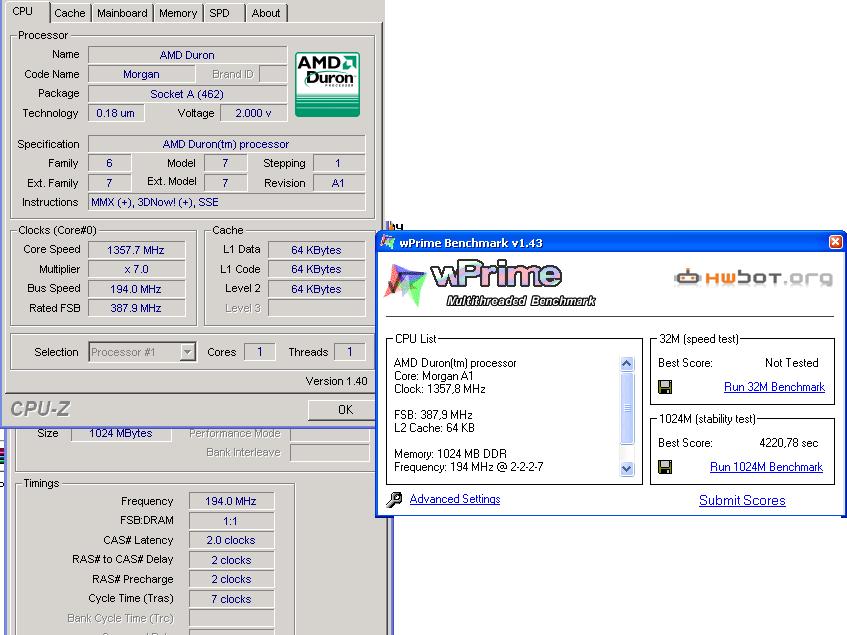
Task: Click the RAS# to CAS# Delay value 2 clocks
Action: pos(231,560)
